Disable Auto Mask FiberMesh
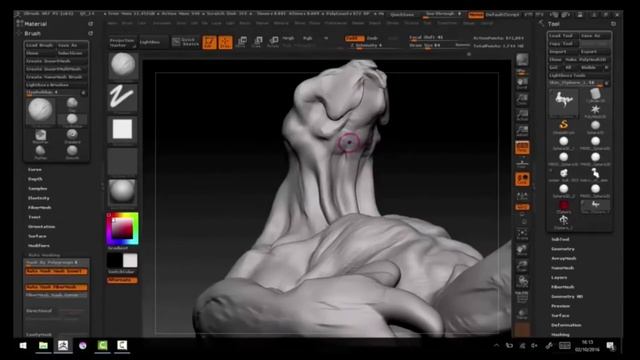Image resolution: width=640 pixels, height=360 pixels. point(56,287)
